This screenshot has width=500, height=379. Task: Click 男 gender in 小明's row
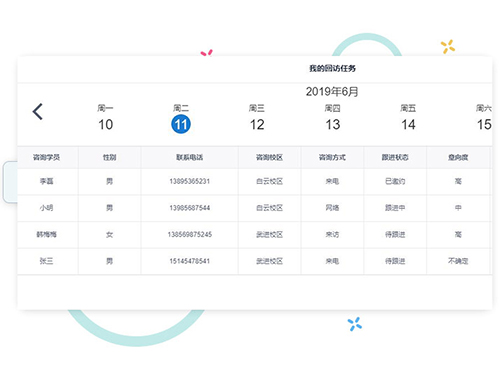coord(109,208)
